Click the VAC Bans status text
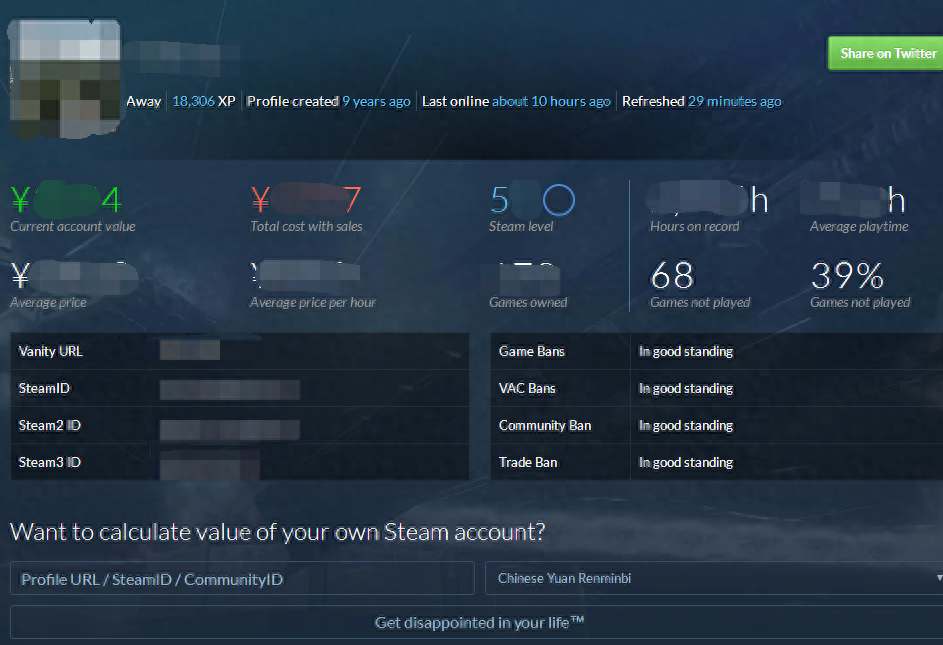Image resolution: width=943 pixels, height=645 pixels. (x=686, y=388)
